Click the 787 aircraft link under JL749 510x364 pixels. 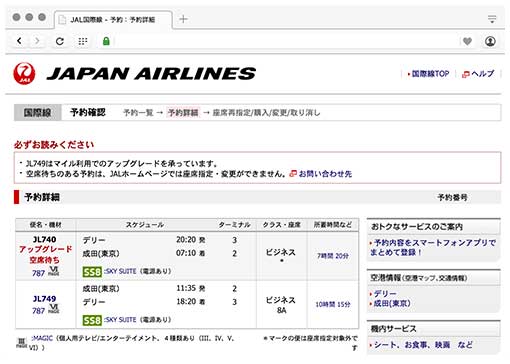tap(38, 311)
